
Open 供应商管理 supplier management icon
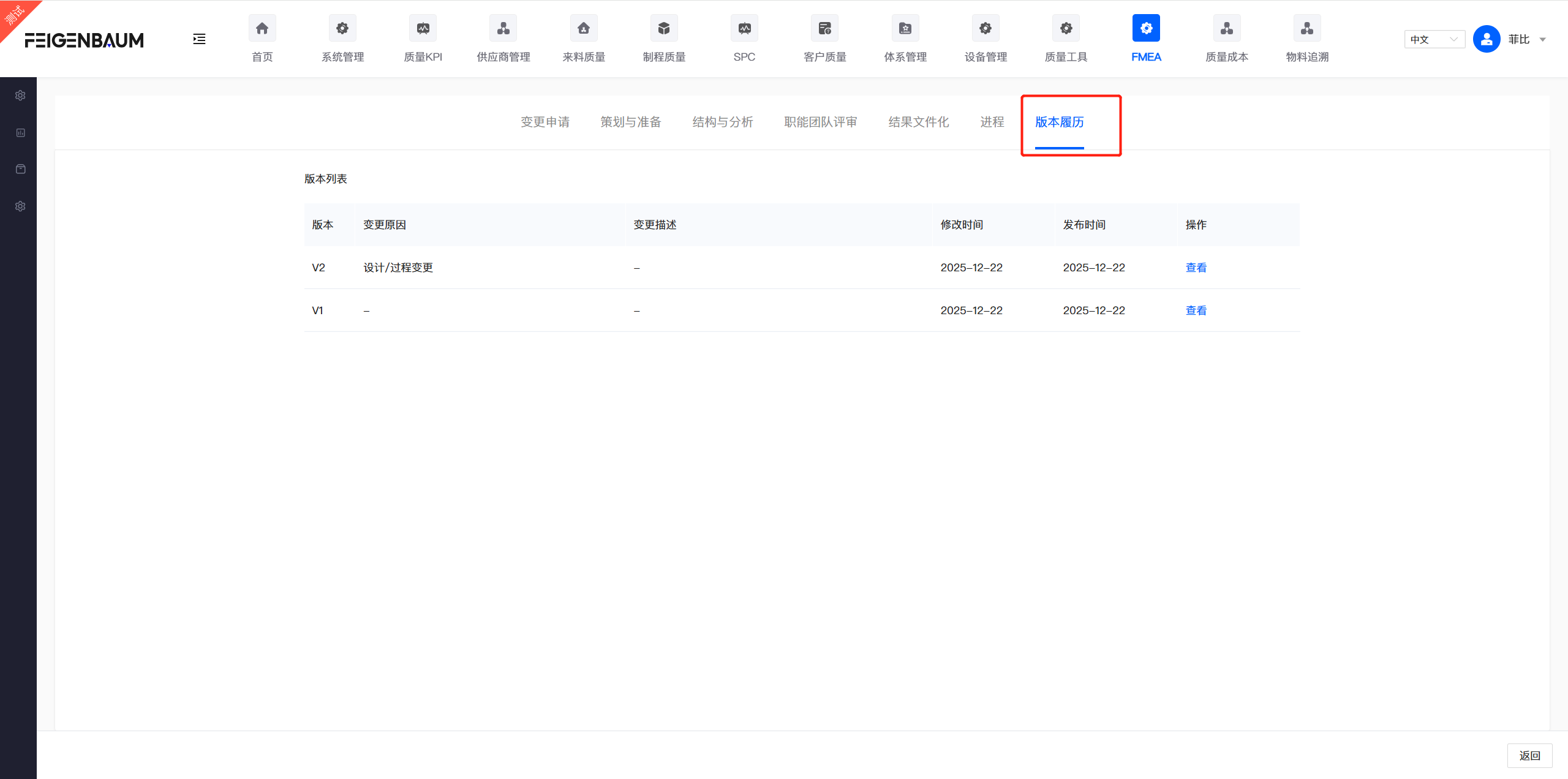pos(503,29)
